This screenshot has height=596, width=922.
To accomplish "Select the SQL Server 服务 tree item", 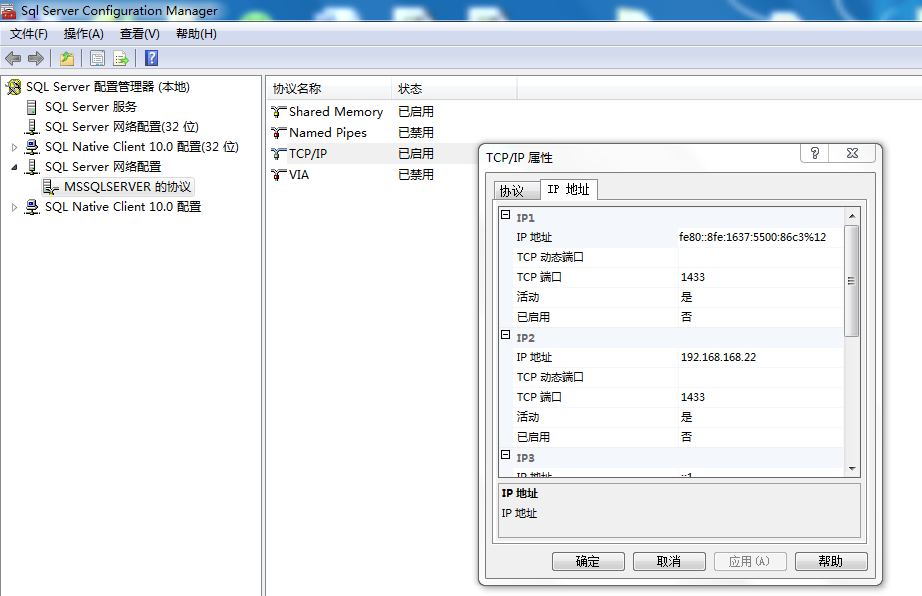I will [x=91, y=107].
